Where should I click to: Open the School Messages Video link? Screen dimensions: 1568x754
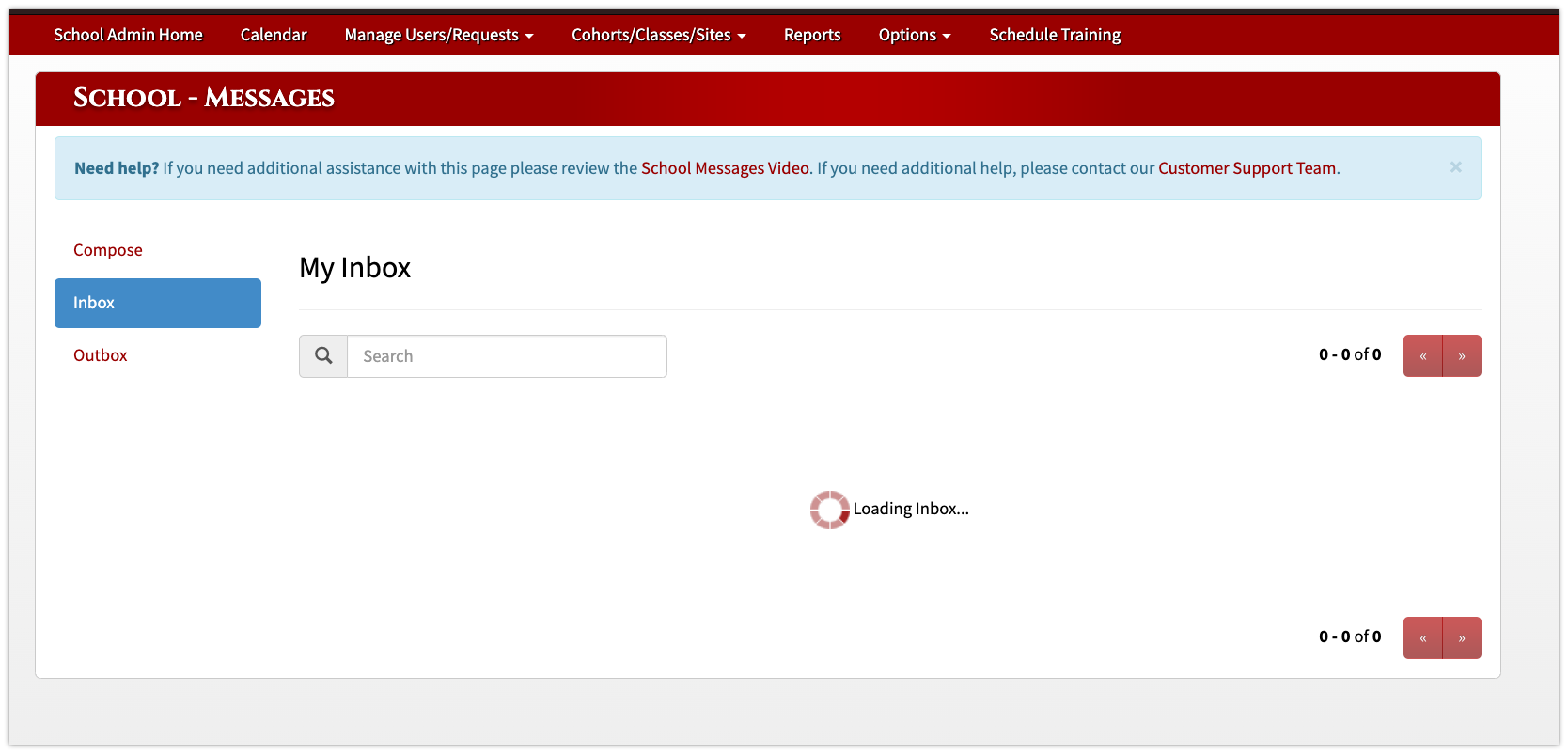[725, 168]
